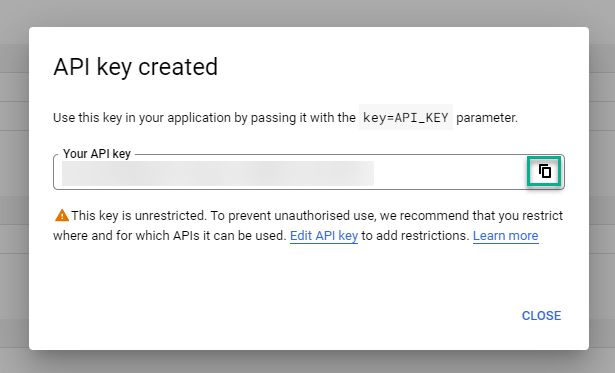
Task: Follow the Learn more link
Action: pyautogui.click(x=506, y=236)
